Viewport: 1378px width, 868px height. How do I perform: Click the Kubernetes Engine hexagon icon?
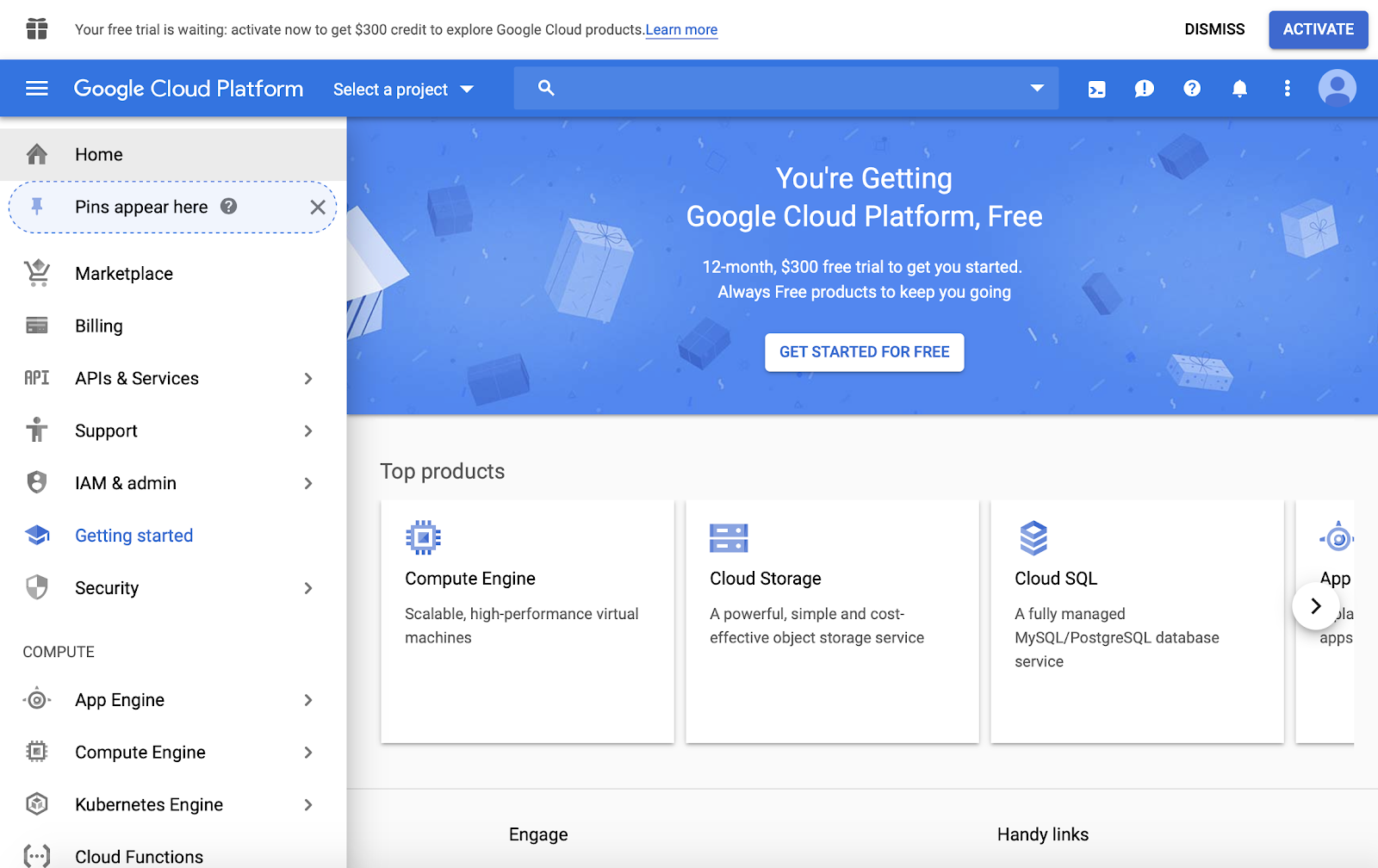(x=37, y=804)
